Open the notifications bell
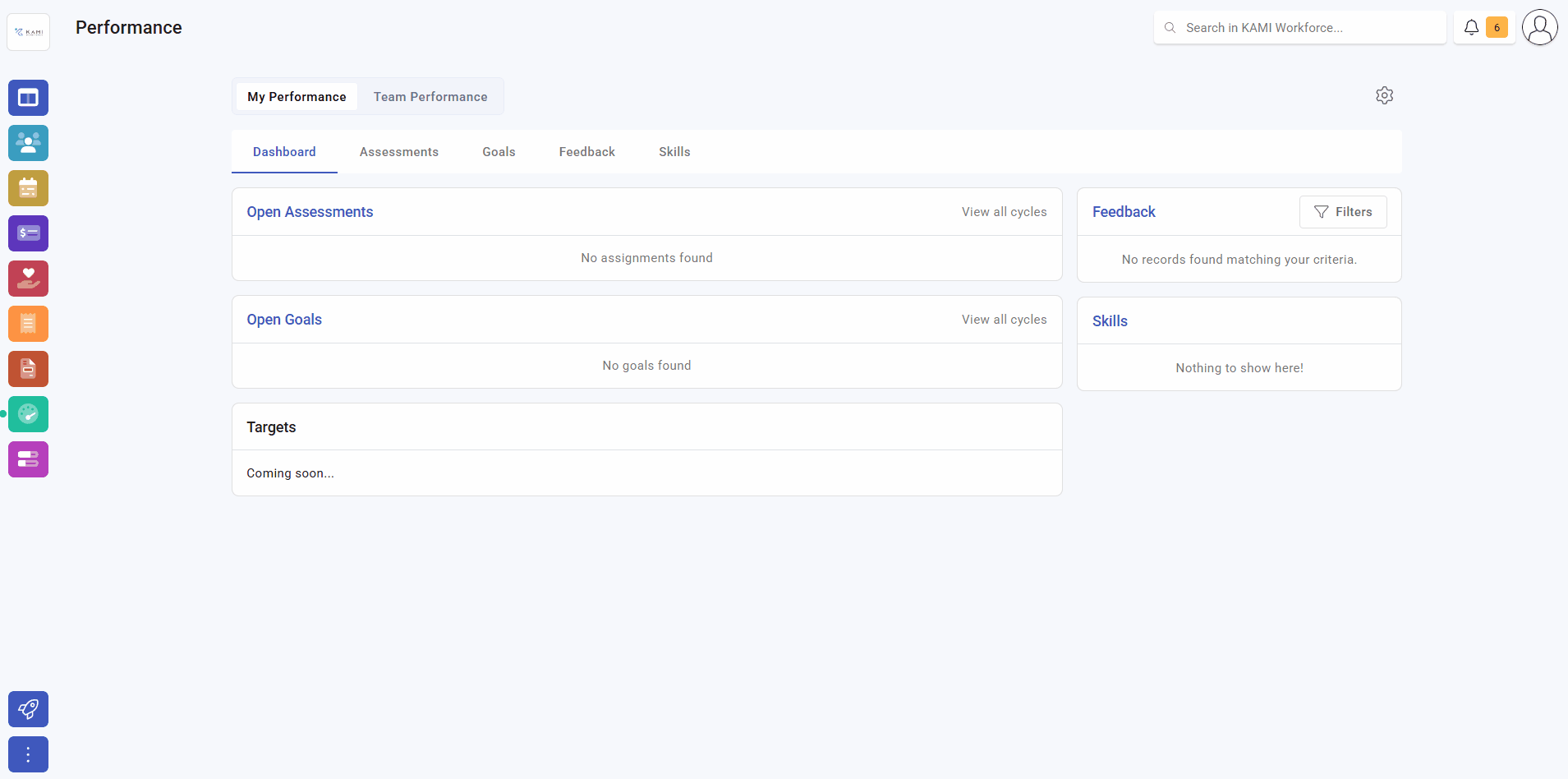This screenshot has height=779, width=1568. coord(1471,27)
